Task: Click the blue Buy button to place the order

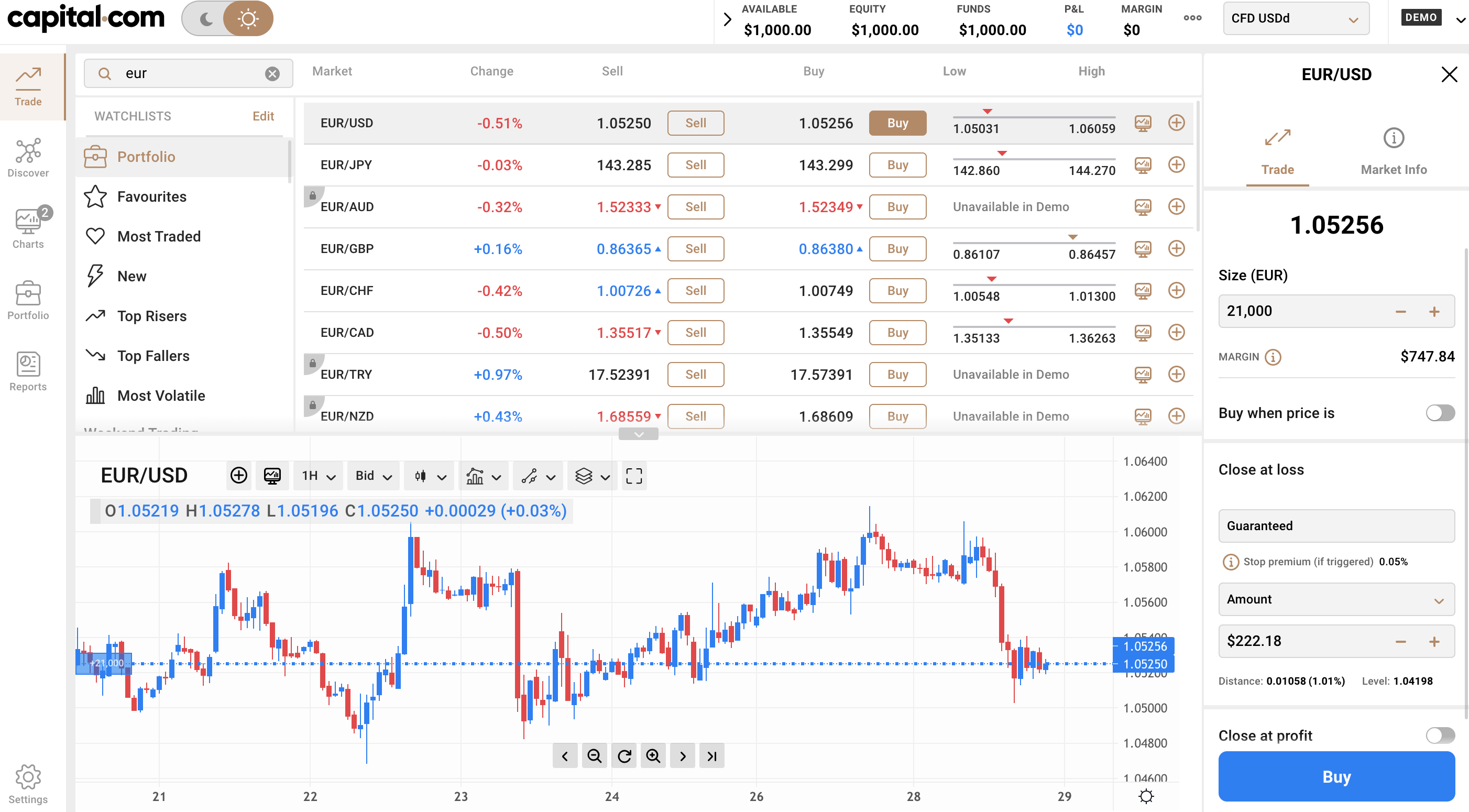Action: tap(1335, 777)
